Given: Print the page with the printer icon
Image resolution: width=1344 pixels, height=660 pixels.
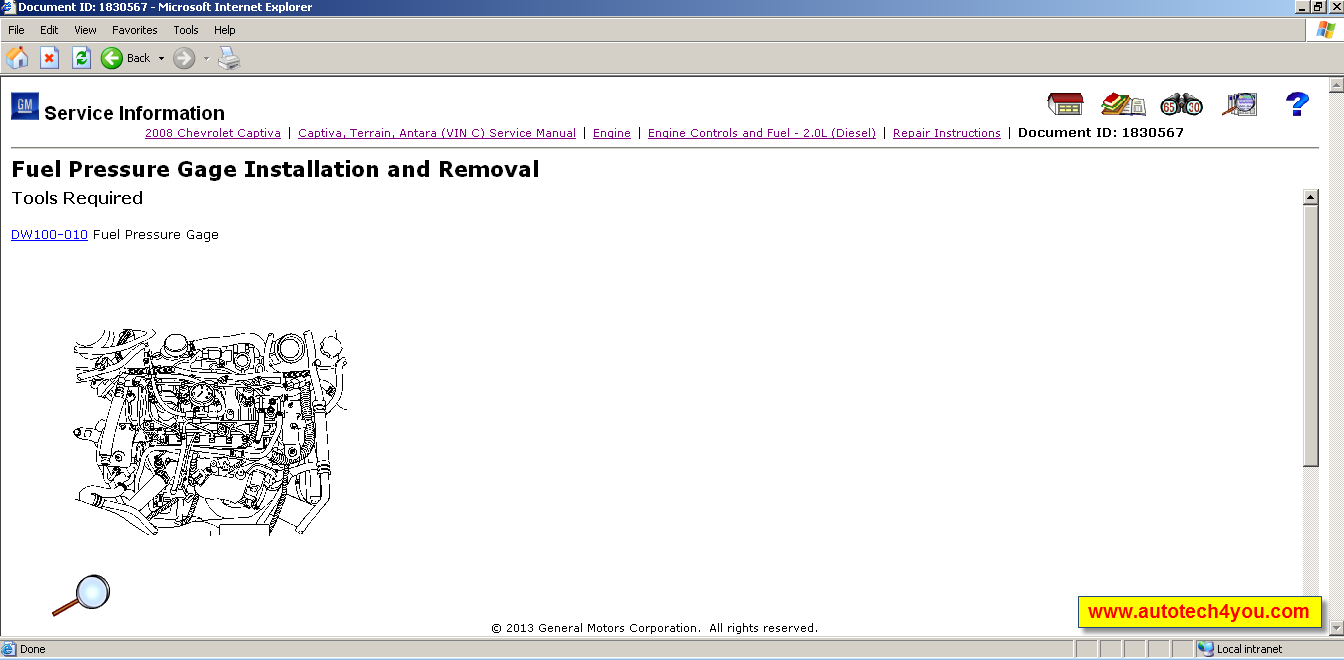Looking at the screenshot, I should [230, 58].
